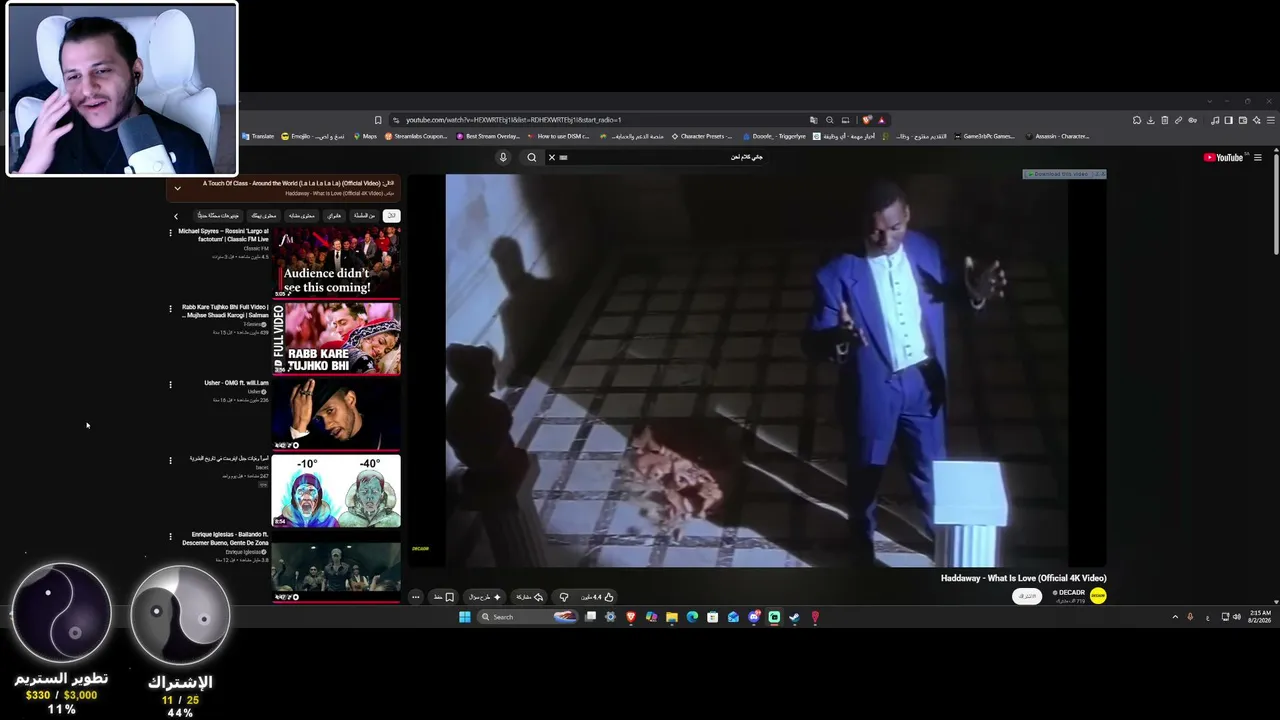Open the Best Stream Overlay bookmark
The image size is (1280, 720).
[x=488, y=136]
